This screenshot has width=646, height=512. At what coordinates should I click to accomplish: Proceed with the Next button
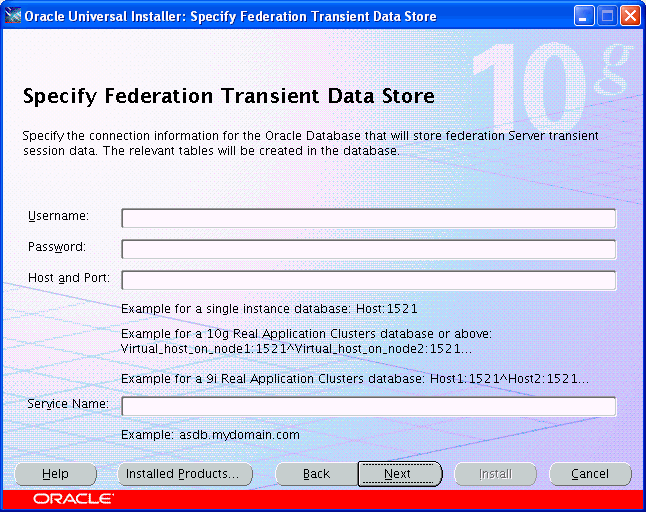(x=400, y=474)
